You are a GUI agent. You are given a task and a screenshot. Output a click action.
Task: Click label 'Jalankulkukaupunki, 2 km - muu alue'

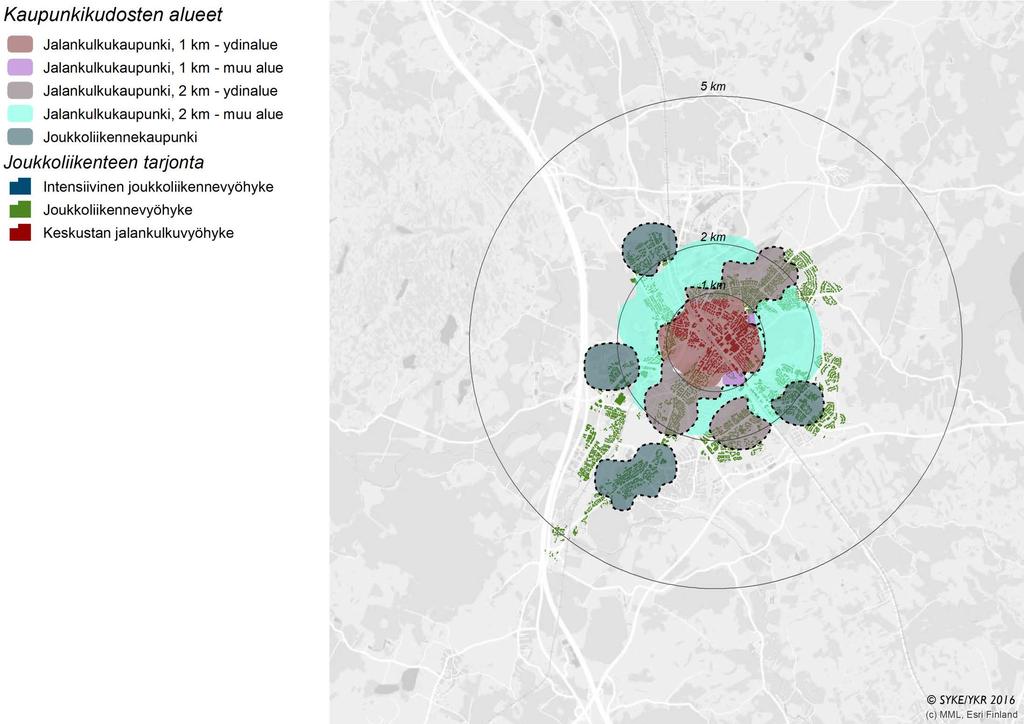pos(163,114)
